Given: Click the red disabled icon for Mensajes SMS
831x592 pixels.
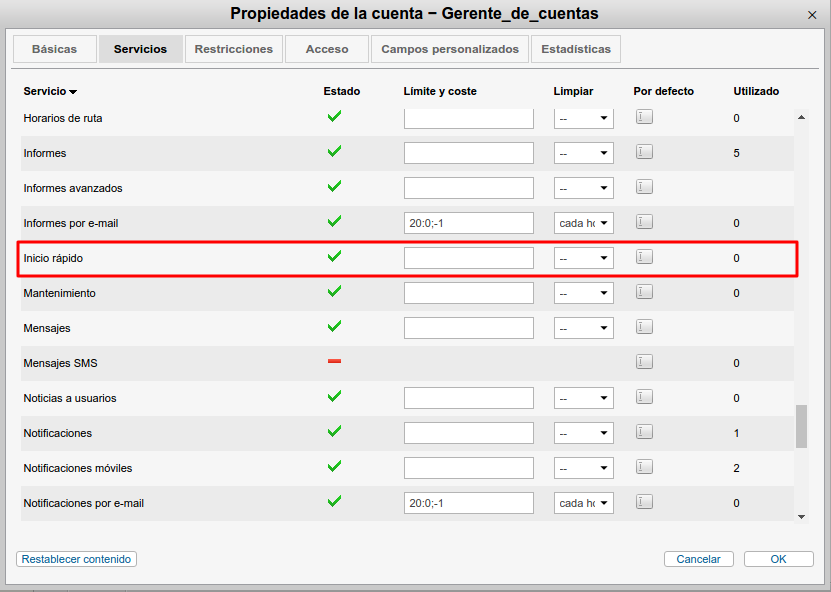Looking at the screenshot, I should pos(335,361).
